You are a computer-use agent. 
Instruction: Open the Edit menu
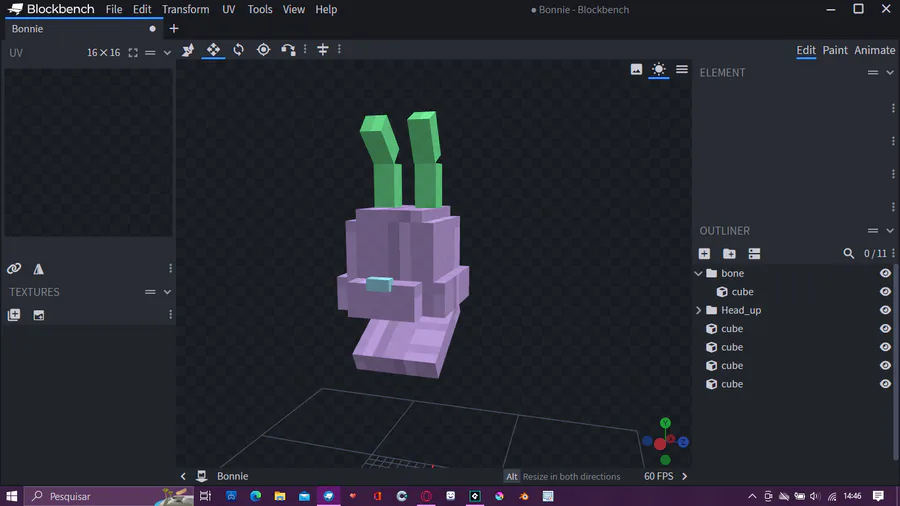(x=142, y=10)
